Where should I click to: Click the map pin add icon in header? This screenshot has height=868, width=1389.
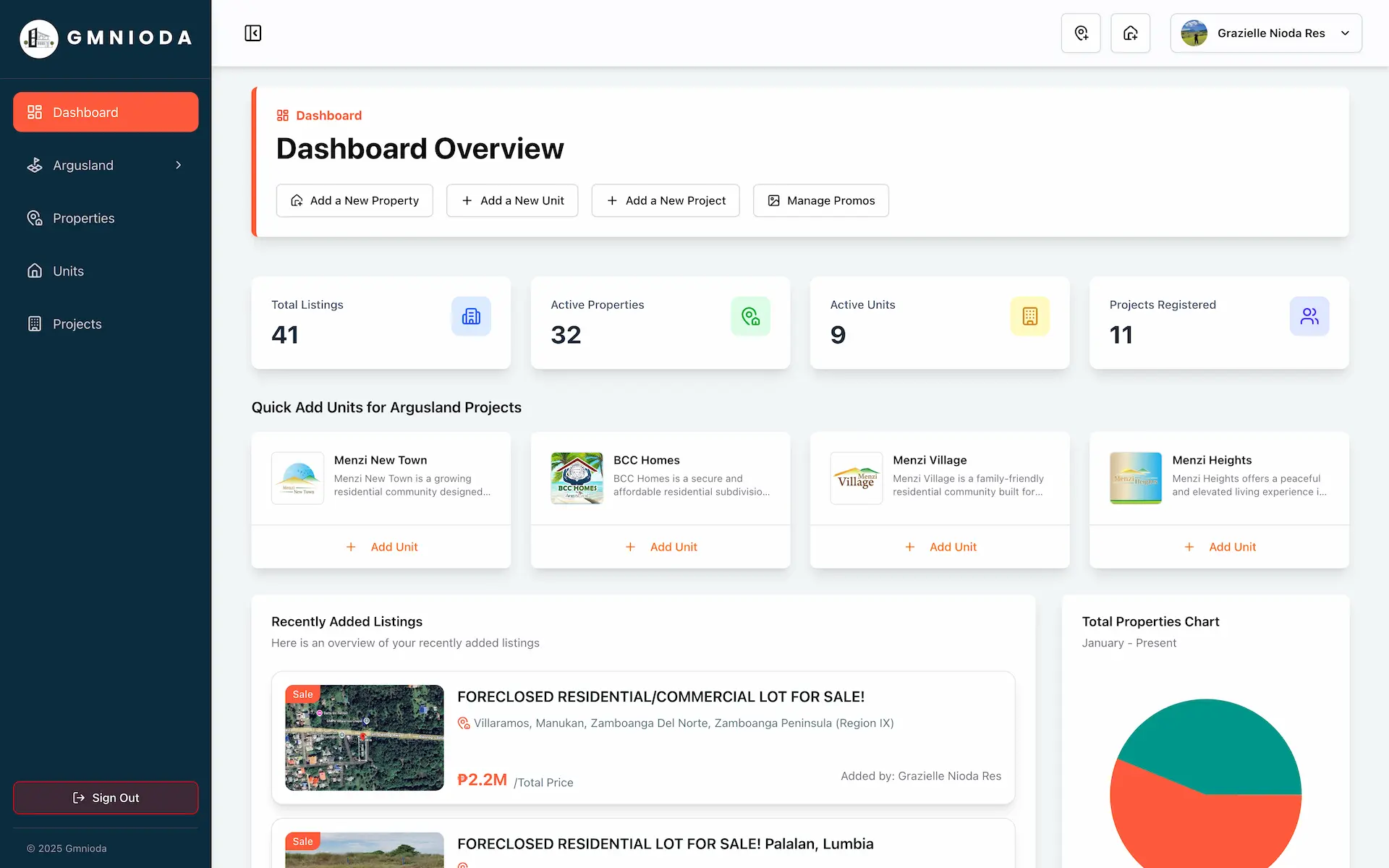click(1081, 33)
